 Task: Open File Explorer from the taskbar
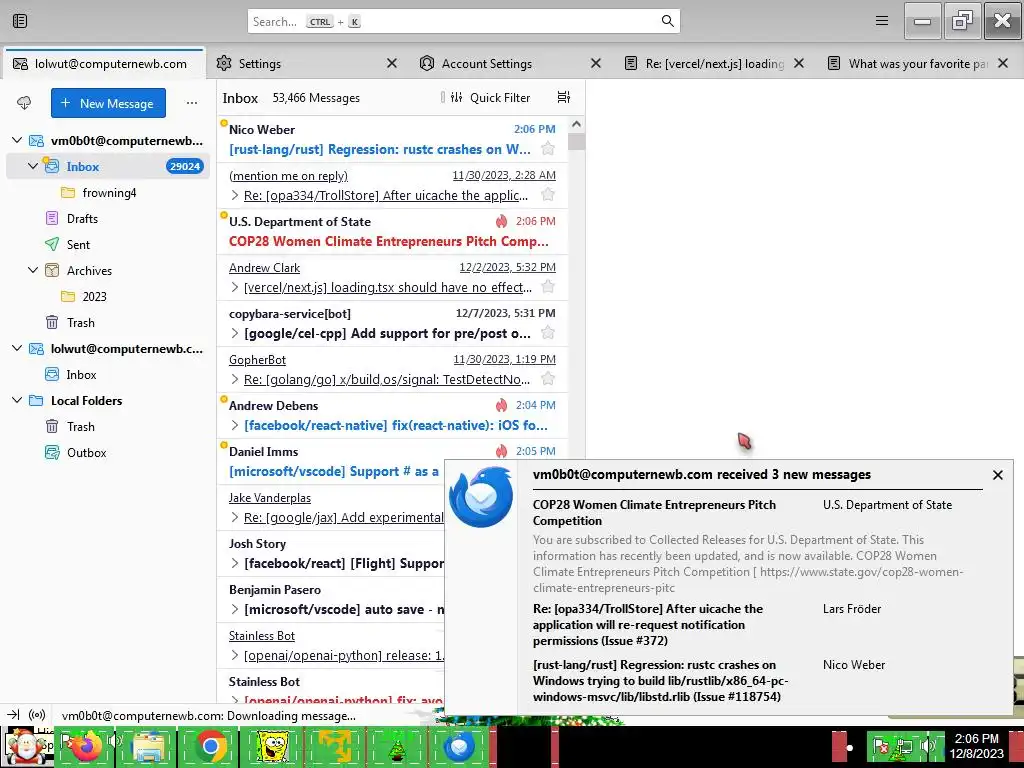[148, 747]
